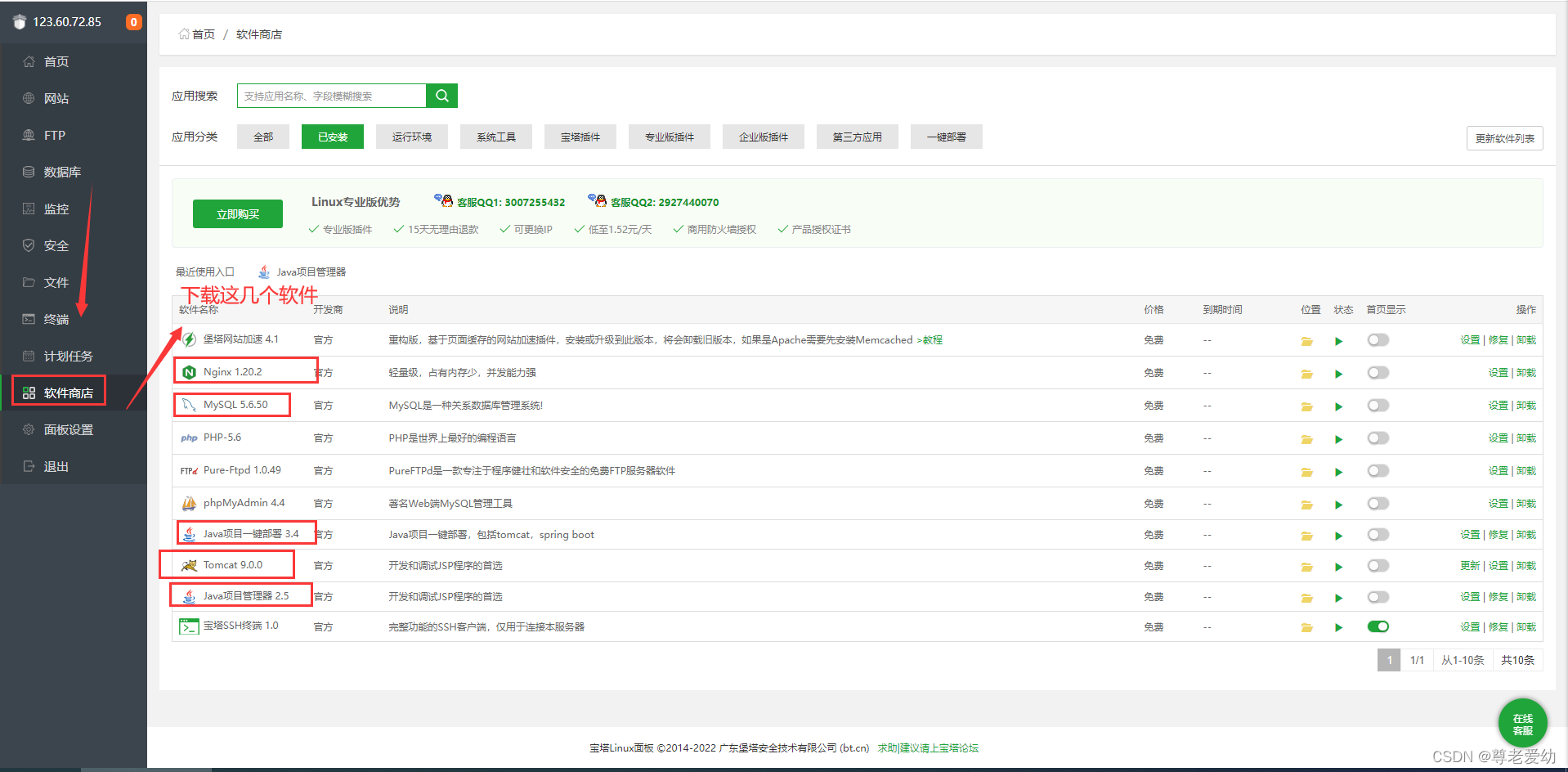Click the 堡塔网站加速 4.1 row name
The height and width of the screenshot is (772, 1568).
241,339
